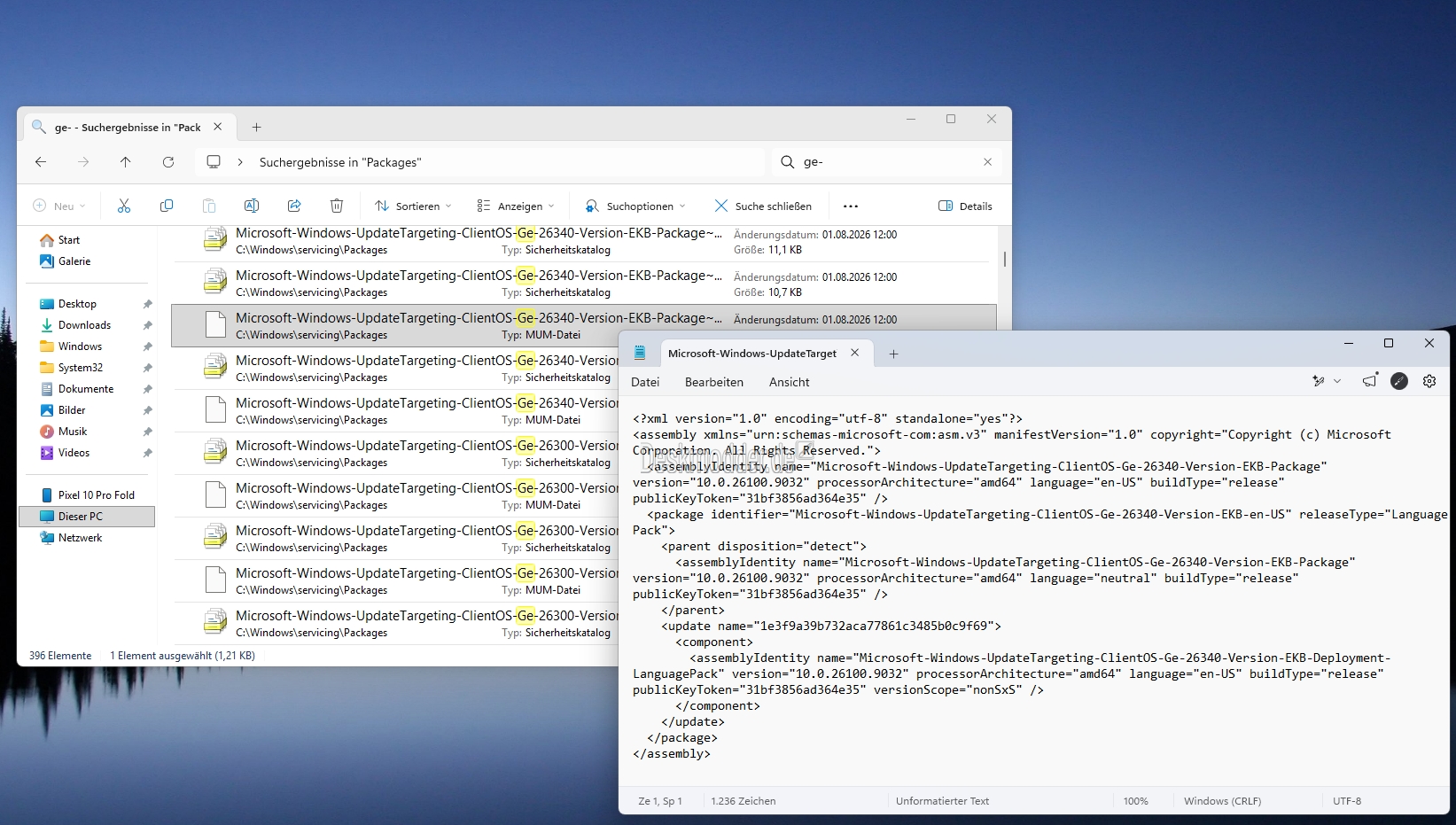This screenshot has height=825, width=1456.
Task: Click "Ze 1, Sp 1" in Notepad status bar
Action: [x=660, y=801]
